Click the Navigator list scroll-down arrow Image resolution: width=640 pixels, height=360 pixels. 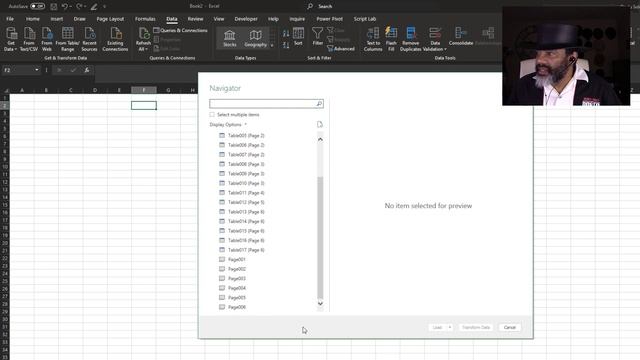coord(320,303)
